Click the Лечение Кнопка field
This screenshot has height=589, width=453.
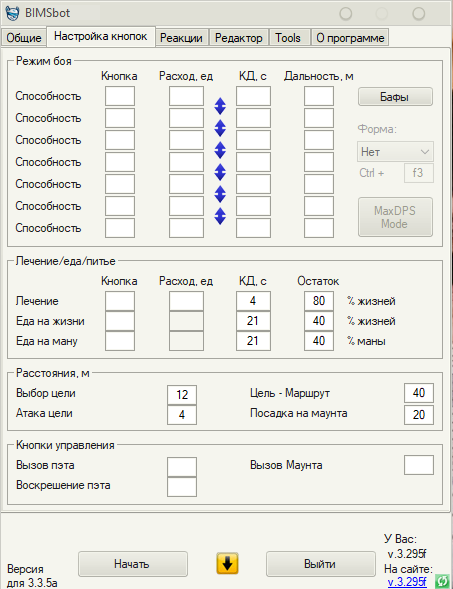coord(120,301)
